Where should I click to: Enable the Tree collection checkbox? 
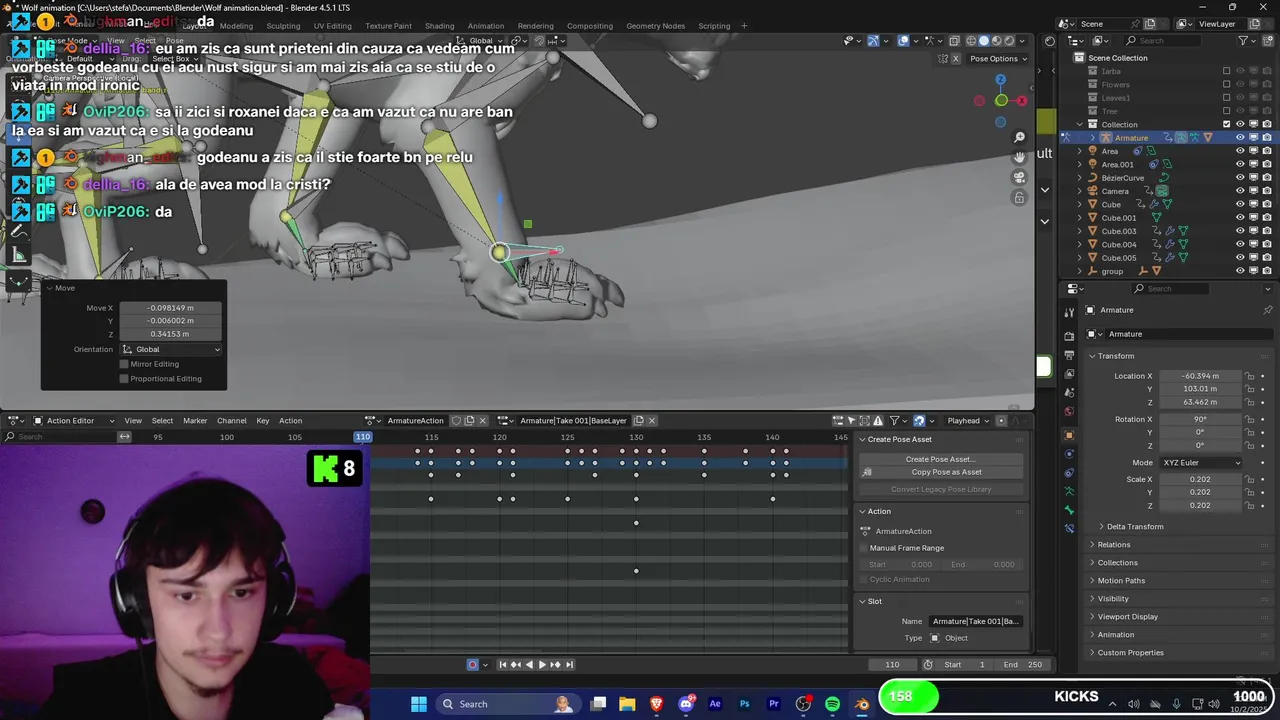(x=1227, y=111)
